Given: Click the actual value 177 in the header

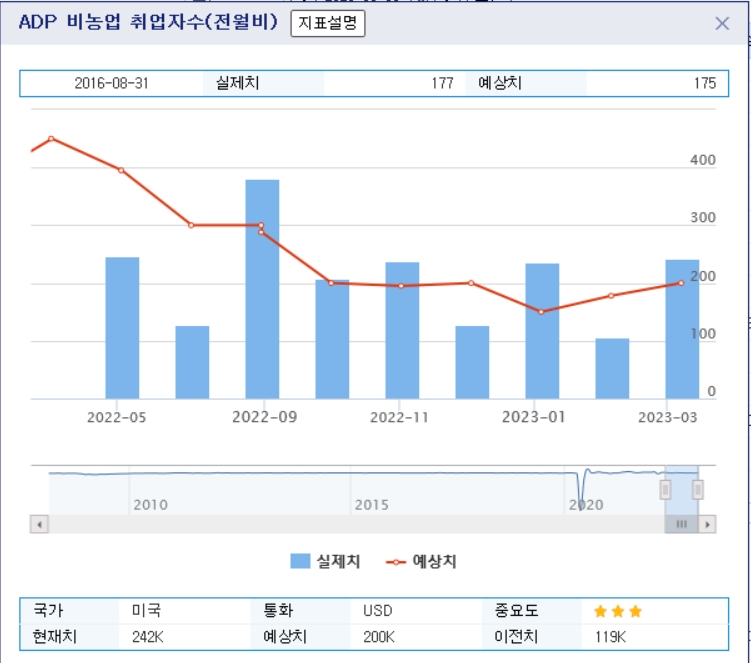Looking at the screenshot, I should coord(442,83).
